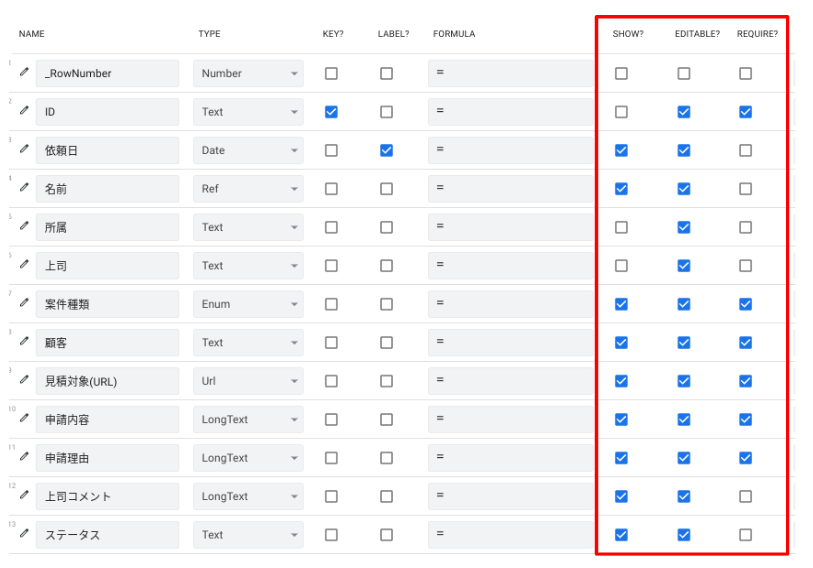
Task: Edit the 所属 column via pencil icon
Action: (25, 226)
